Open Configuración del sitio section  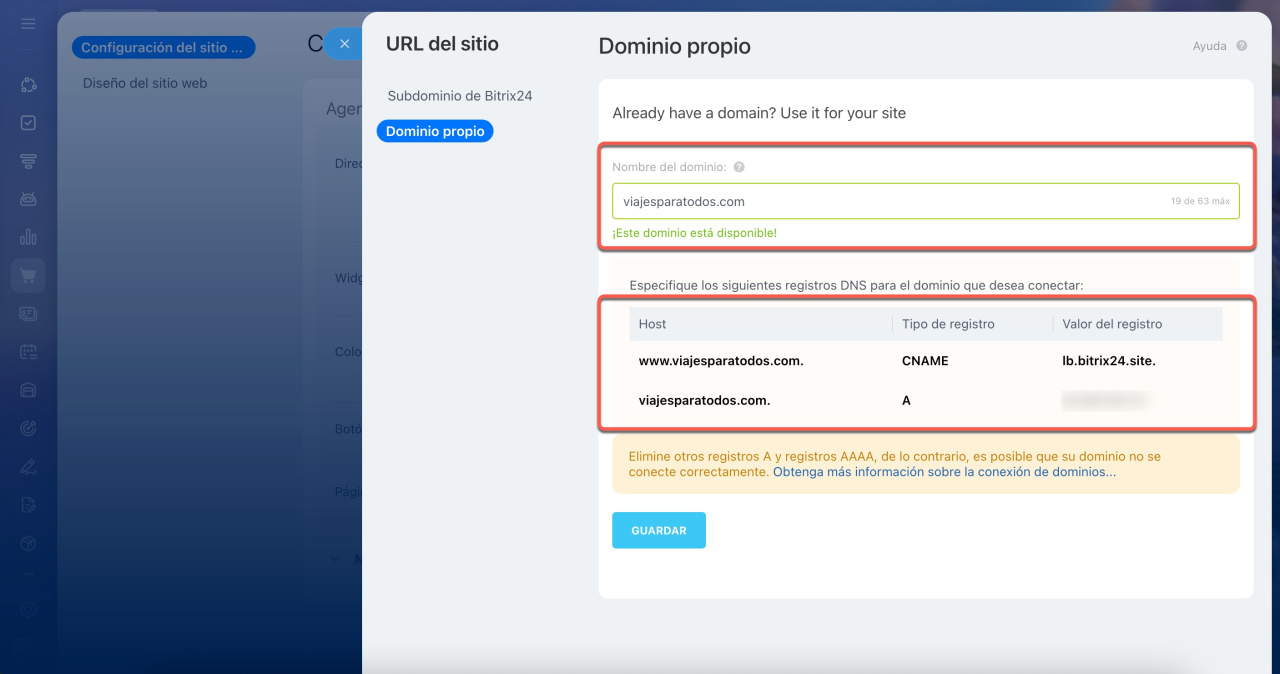tap(162, 47)
